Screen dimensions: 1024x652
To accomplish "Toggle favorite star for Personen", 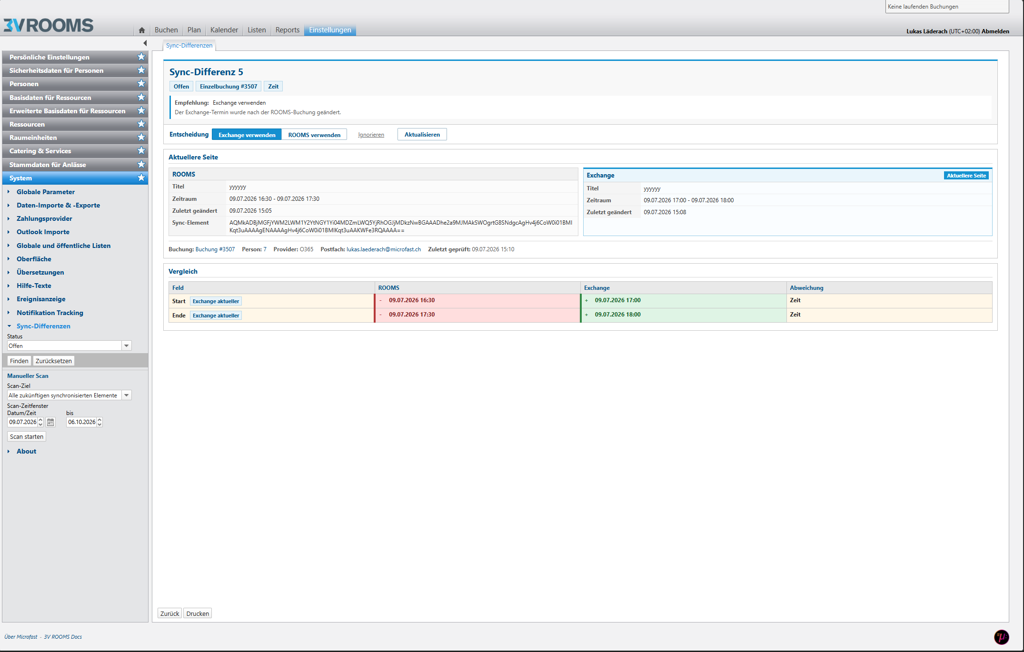I will pos(141,84).
